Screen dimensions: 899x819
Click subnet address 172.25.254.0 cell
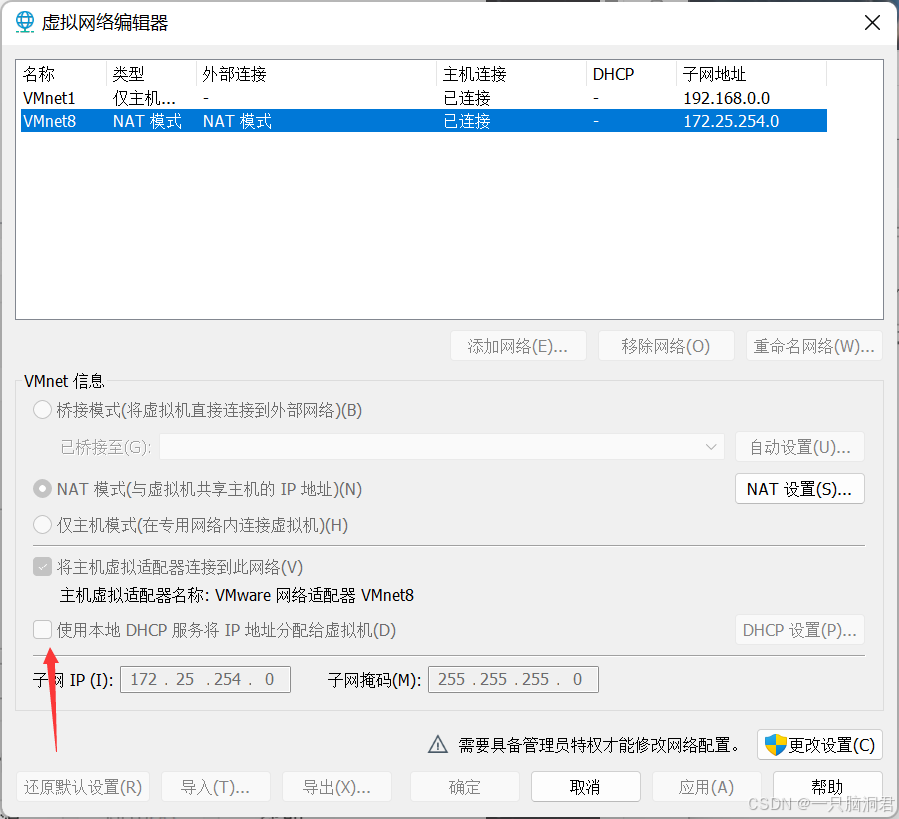(x=731, y=122)
